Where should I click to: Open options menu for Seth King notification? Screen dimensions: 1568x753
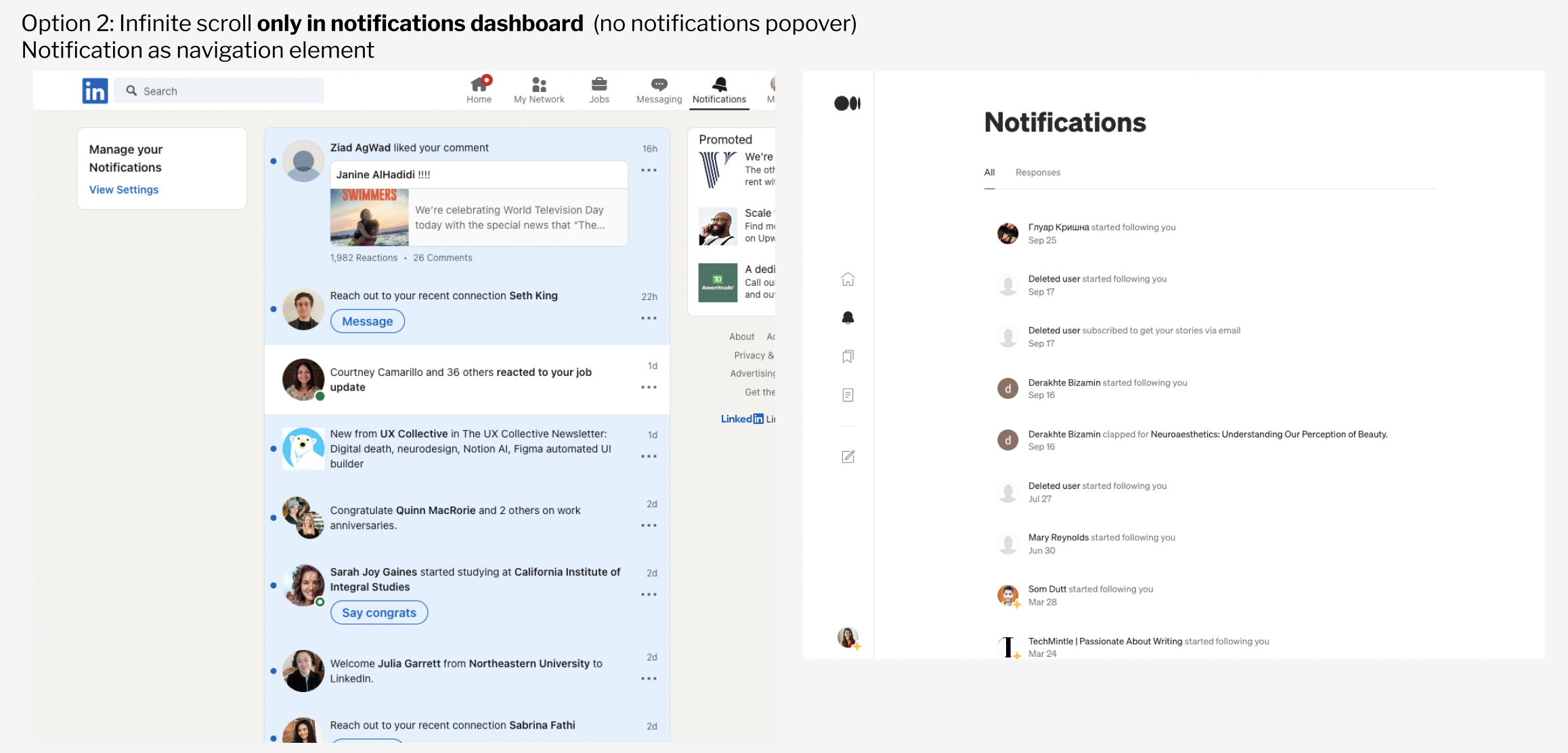tap(649, 318)
